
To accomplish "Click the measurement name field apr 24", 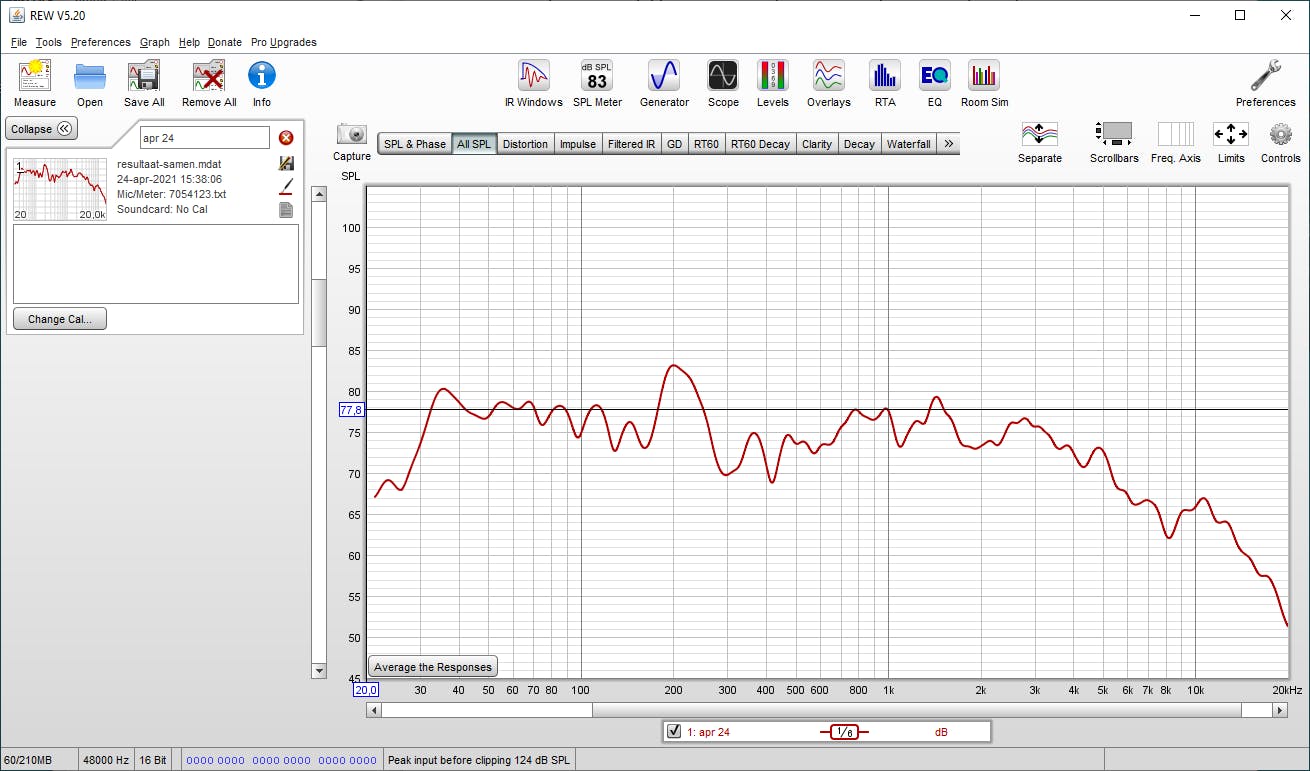I will tap(204, 138).
